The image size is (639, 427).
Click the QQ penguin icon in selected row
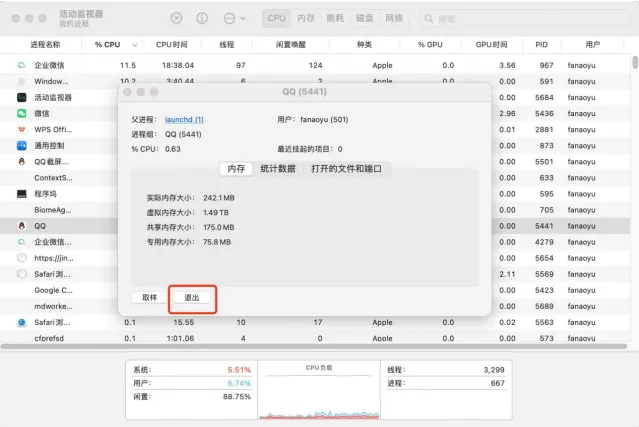point(22,226)
